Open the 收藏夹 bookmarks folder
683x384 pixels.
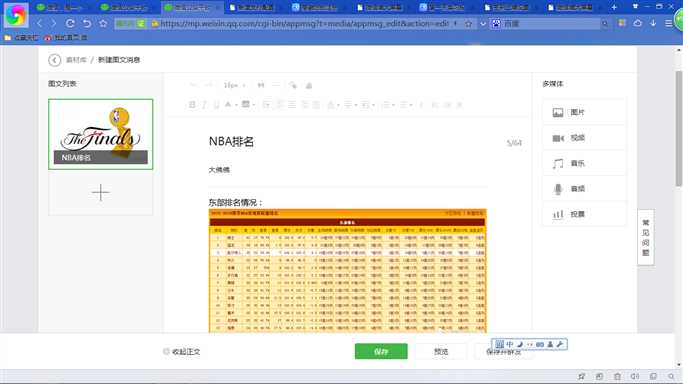[21, 38]
